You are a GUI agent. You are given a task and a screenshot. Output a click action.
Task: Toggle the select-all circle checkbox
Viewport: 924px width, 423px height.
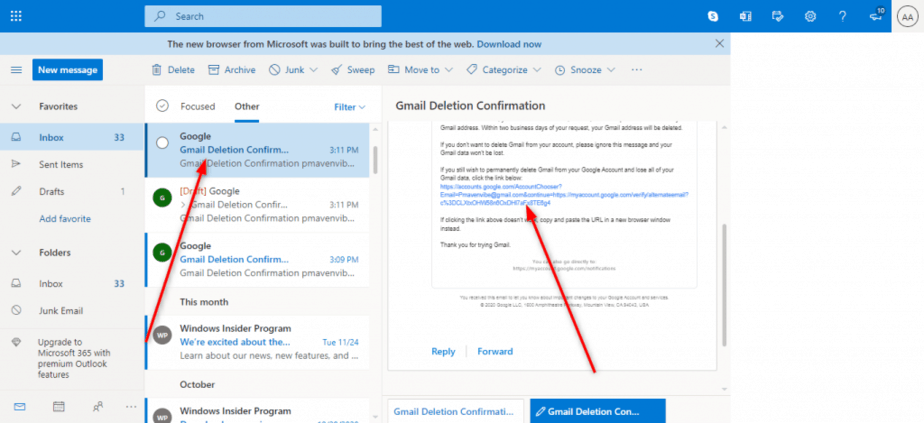162,106
